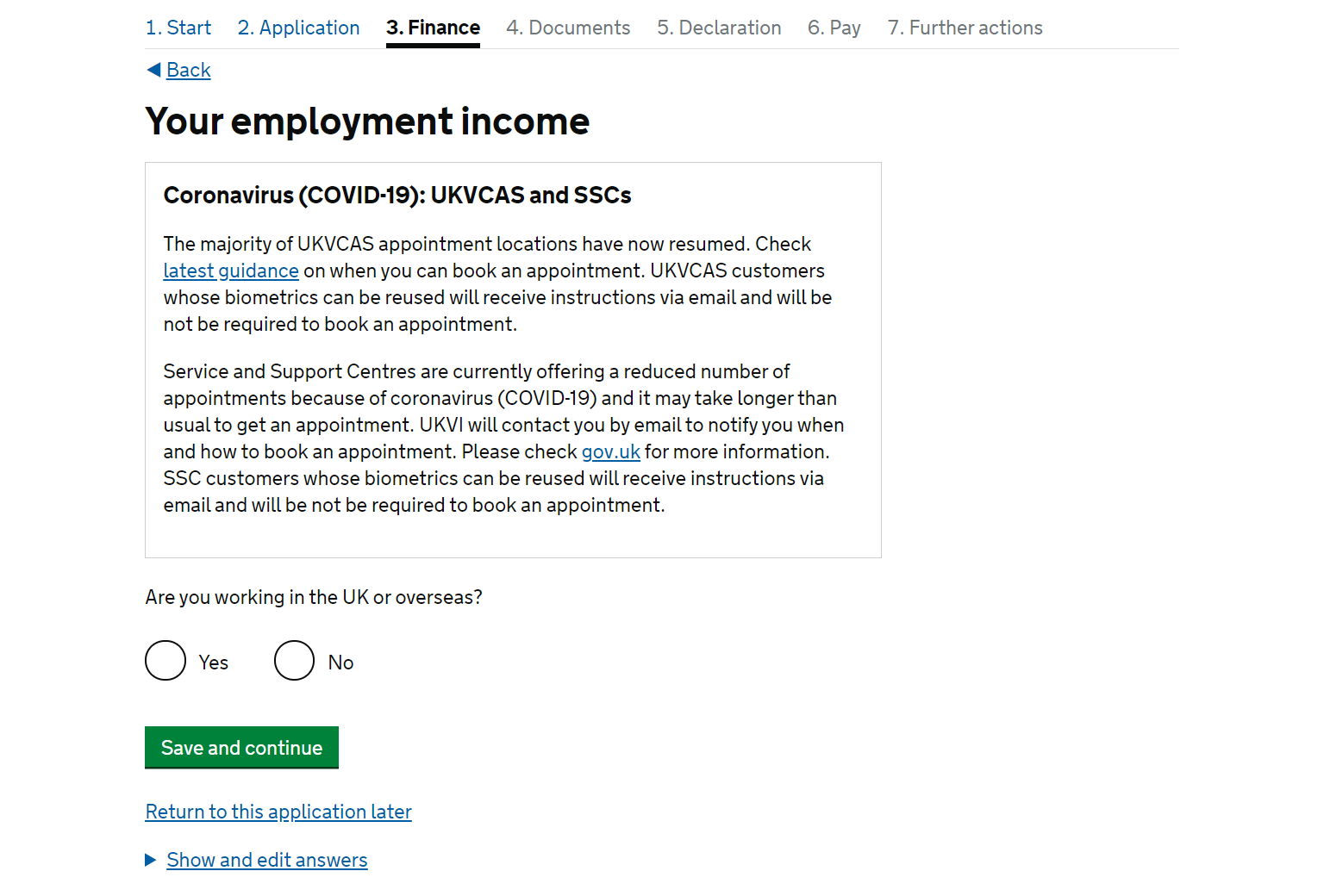Open the Back link
The height and width of the screenshot is (896, 1324).
[x=189, y=70]
